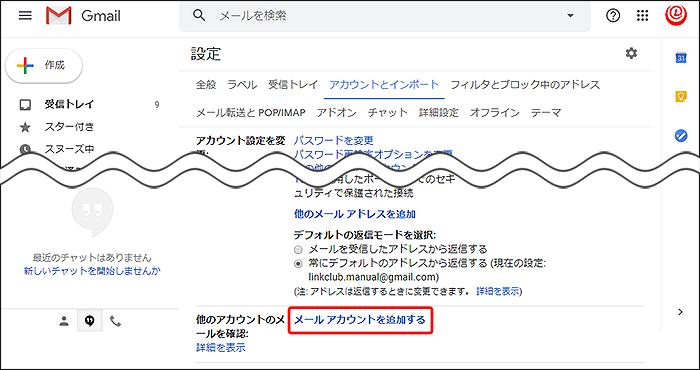This screenshot has width=700, height=370.
Task: Expand the hidden side panel chevron
Action: (x=680, y=312)
